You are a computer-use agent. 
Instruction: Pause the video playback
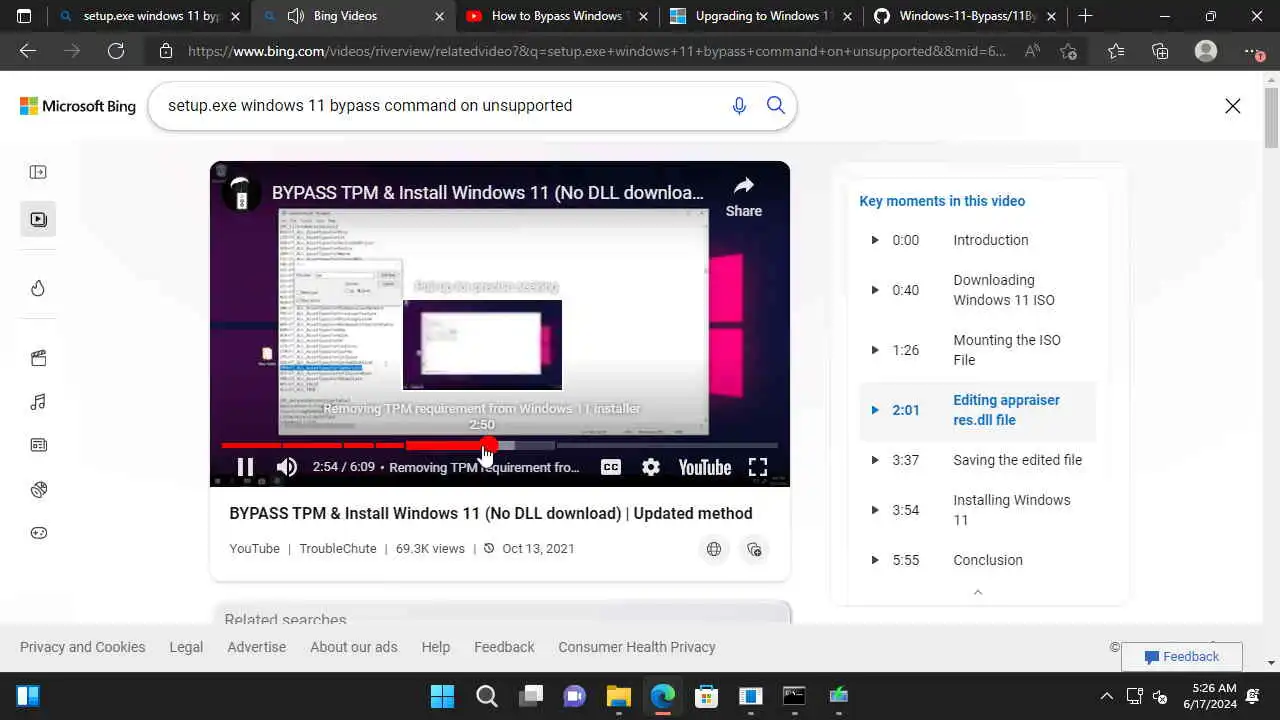(245, 467)
